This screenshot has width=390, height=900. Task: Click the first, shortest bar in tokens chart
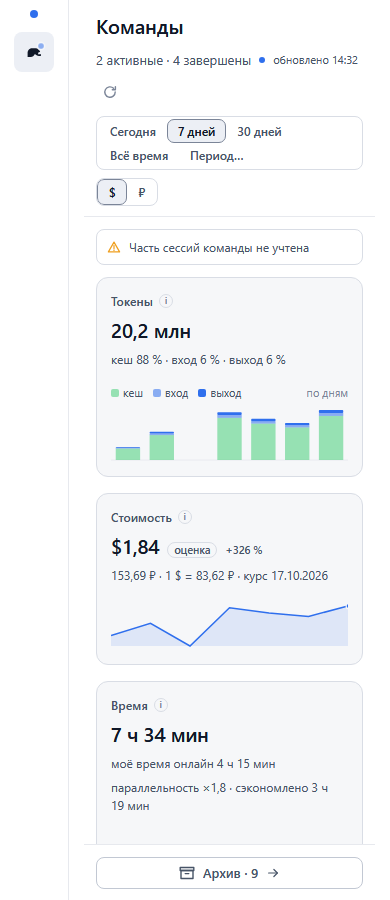[x=128, y=453]
